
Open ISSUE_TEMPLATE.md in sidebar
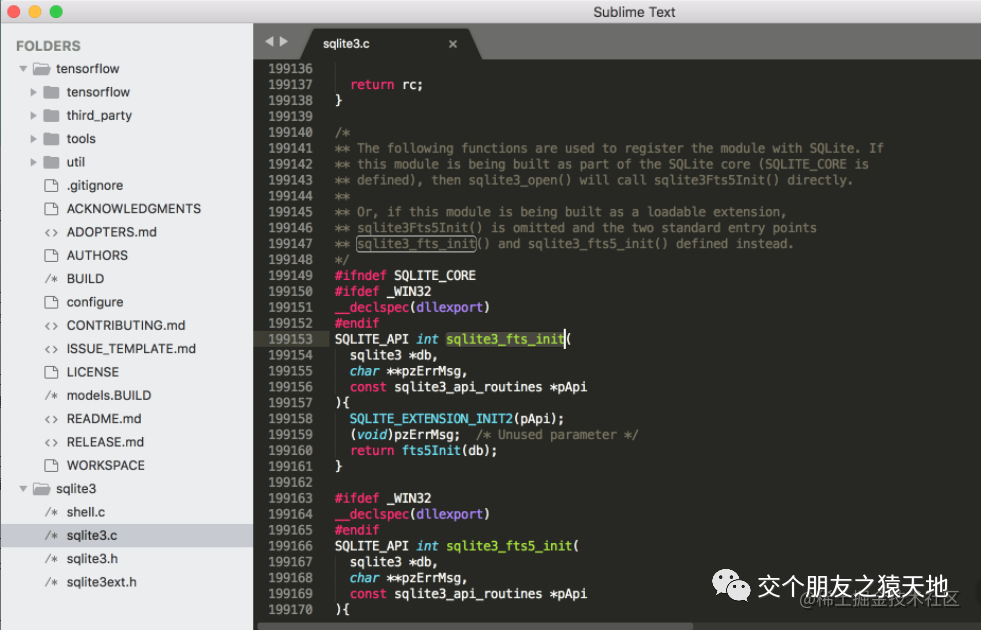click(131, 348)
